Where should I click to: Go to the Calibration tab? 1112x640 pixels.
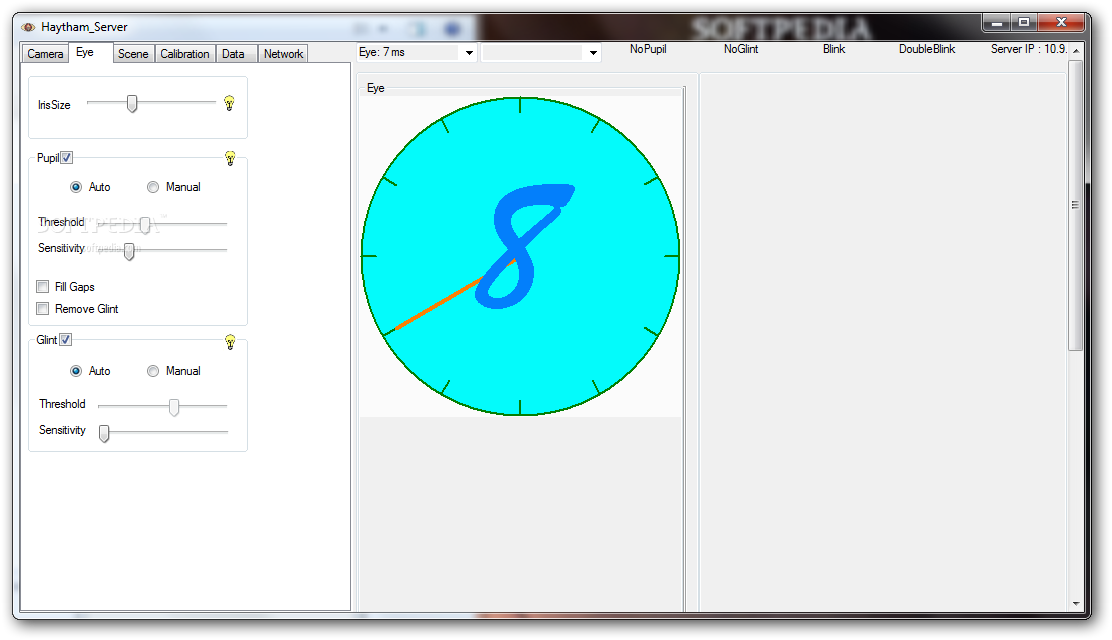(x=184, y=54)
